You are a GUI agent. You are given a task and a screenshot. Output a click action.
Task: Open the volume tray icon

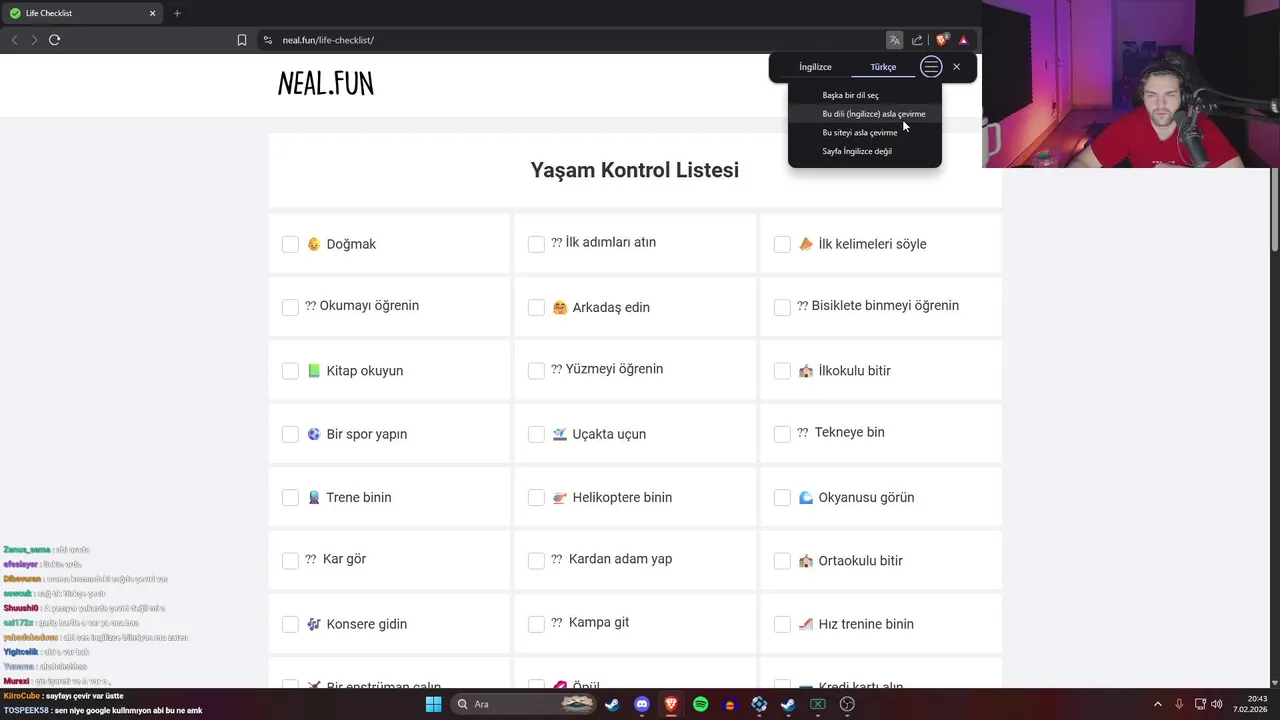point(1217,704)
